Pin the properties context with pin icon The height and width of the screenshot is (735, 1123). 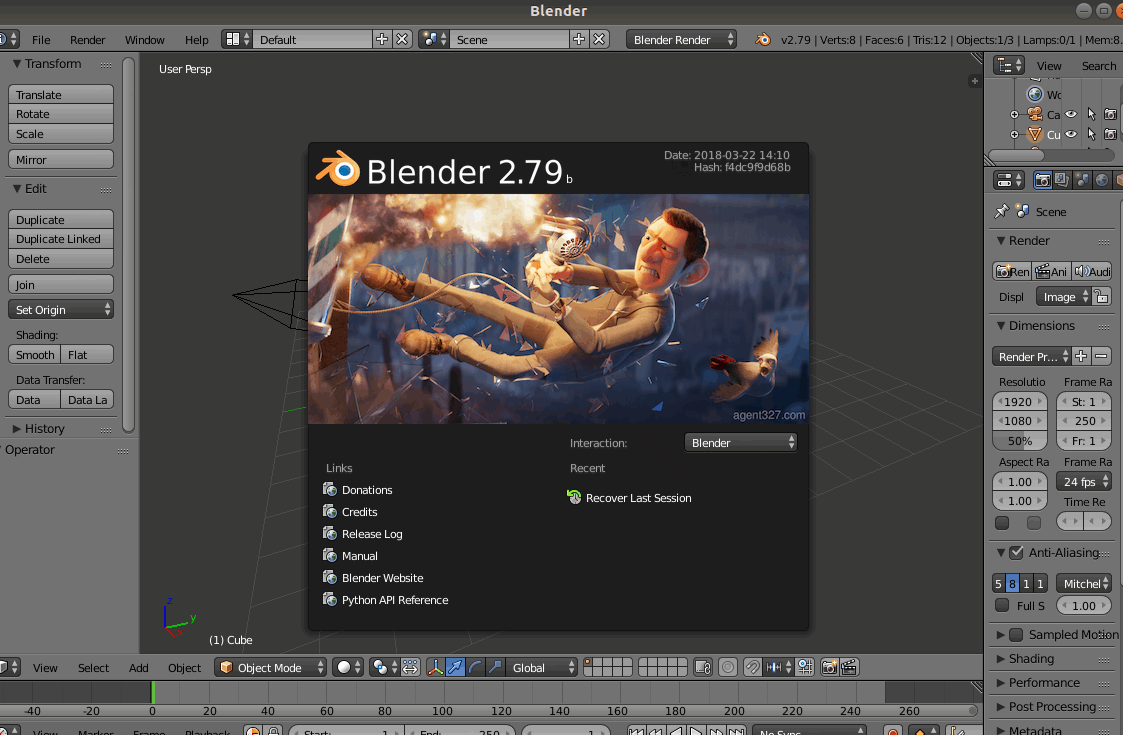1001,211
